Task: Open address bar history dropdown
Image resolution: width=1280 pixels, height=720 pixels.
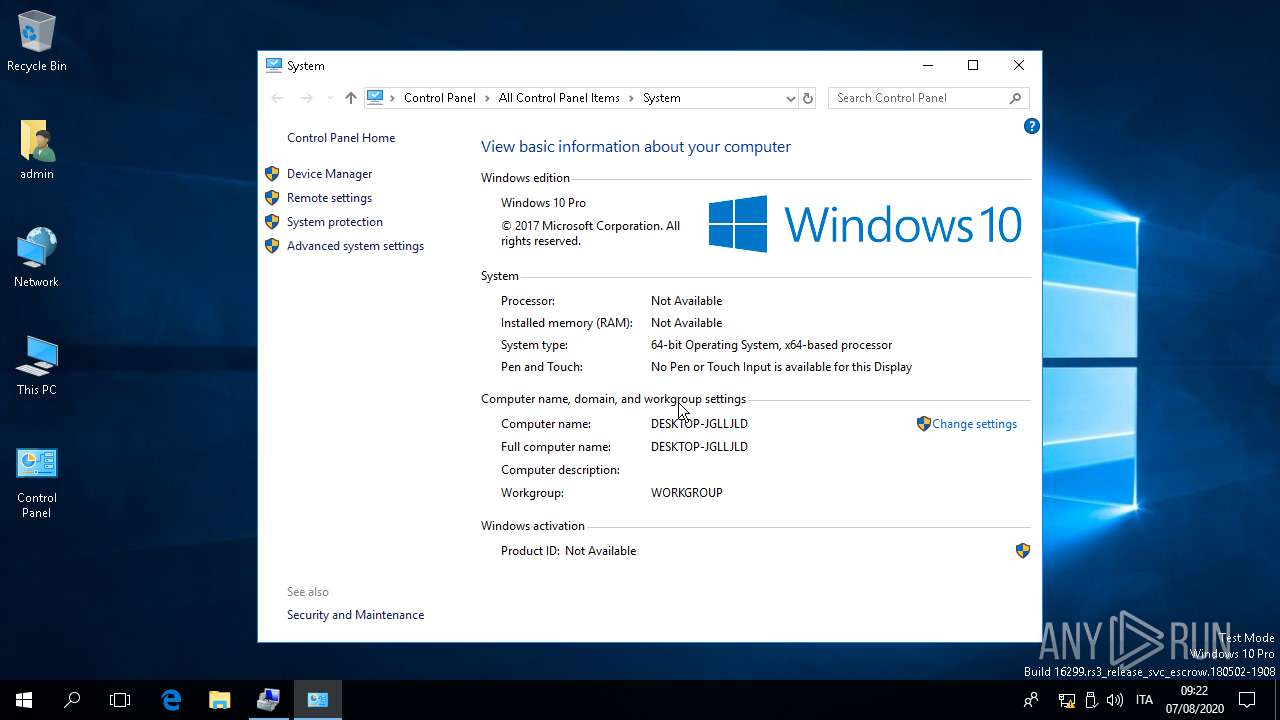Action: (790, 98)
